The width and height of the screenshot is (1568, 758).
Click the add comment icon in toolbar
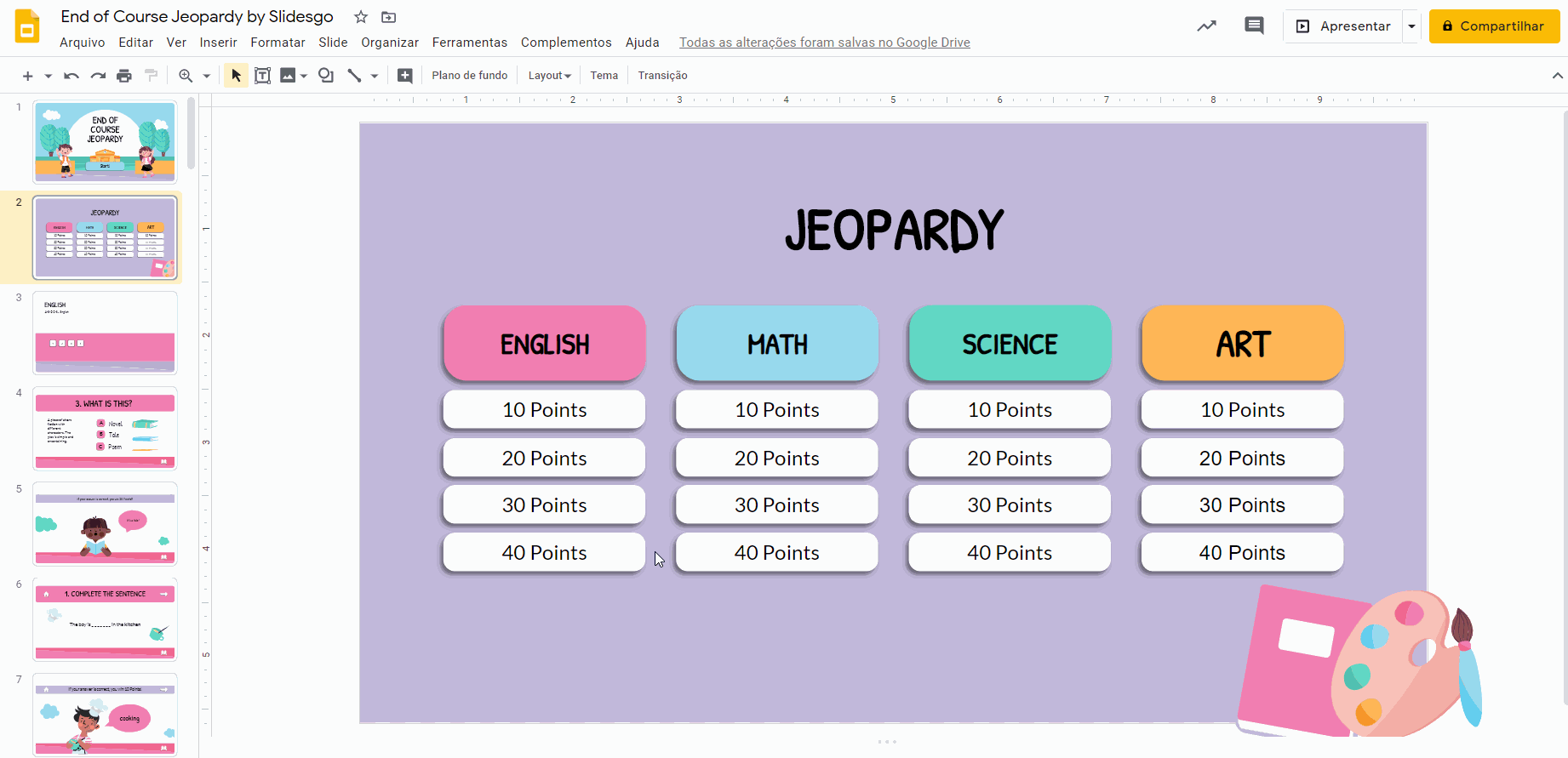(x=405, y=76)
